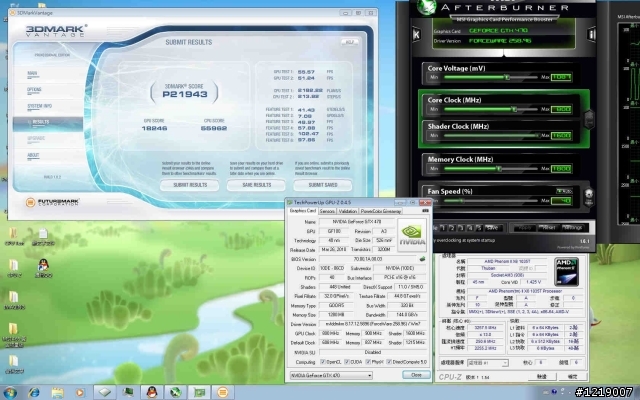Image resolution: width=640 pixels, height=400 pixels.
Task: Open the processor selection dropdown in CPU-Z
Action: click(488, 362)
